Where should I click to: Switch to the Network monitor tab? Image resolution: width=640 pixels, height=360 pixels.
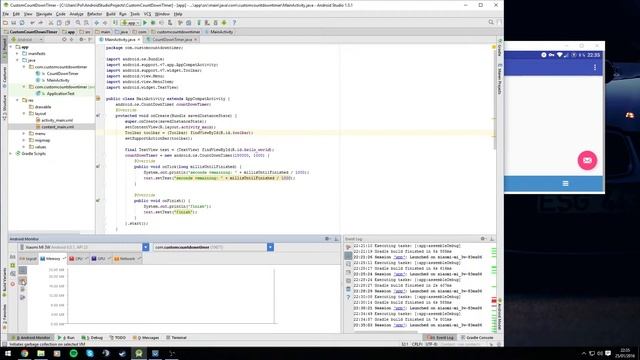pos(127,259)
